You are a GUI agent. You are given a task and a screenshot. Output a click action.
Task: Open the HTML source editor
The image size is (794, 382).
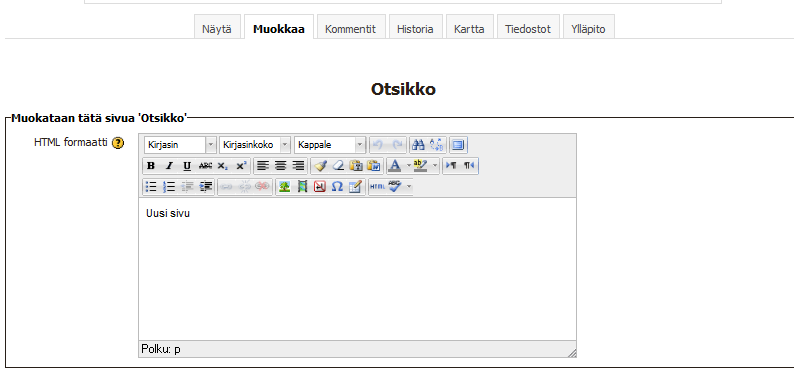coord(377,187)
